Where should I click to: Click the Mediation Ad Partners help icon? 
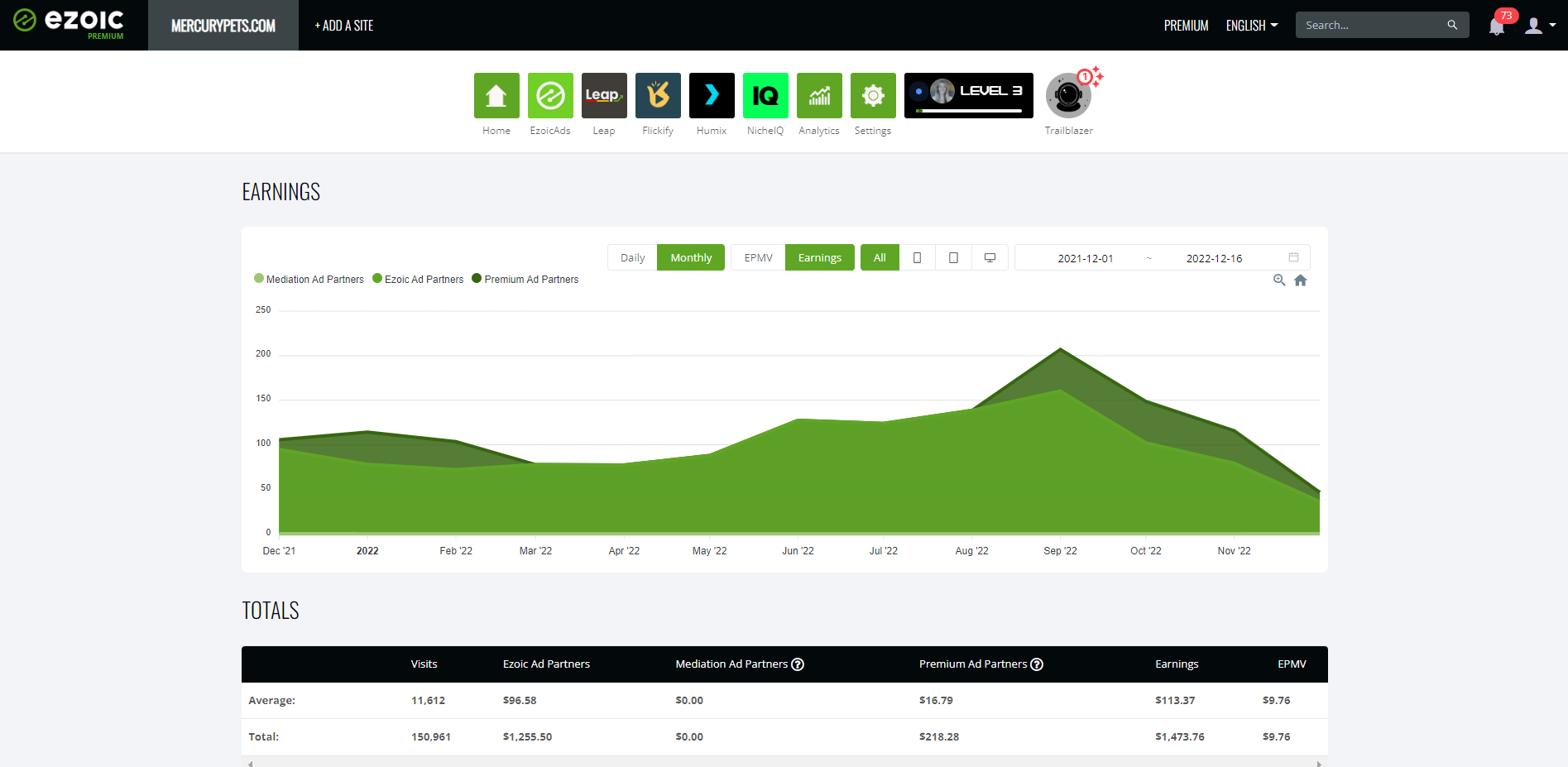(798, 664)
